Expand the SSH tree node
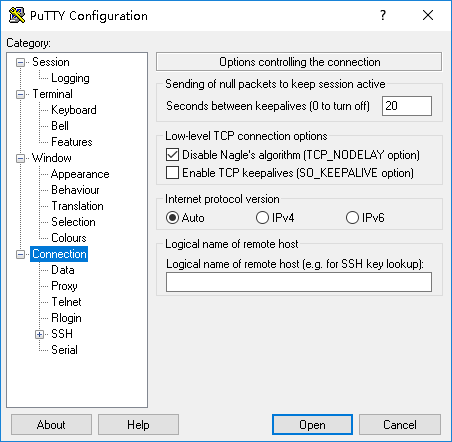 39,334
